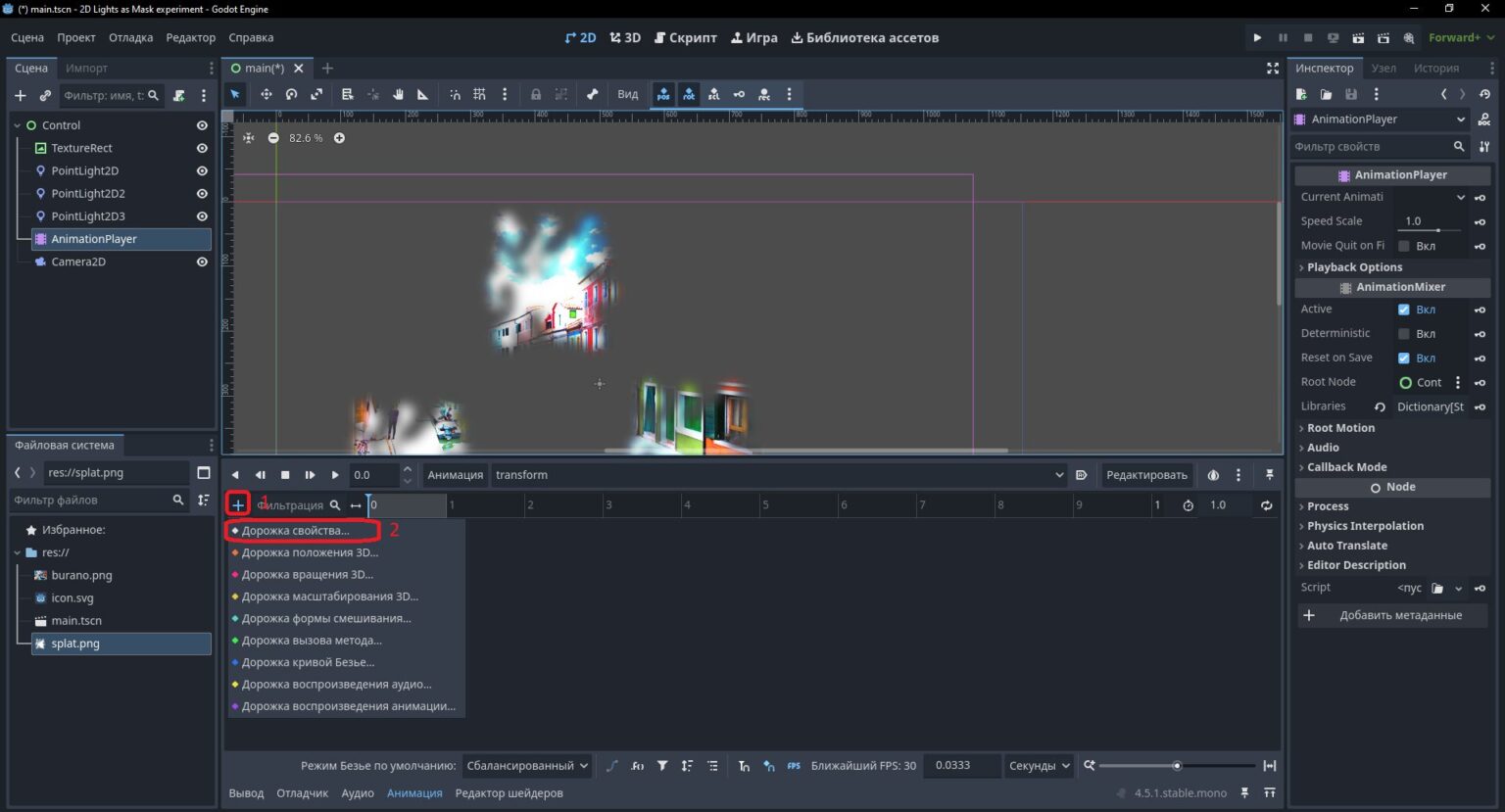This screenshot has width=1505, height=812.
Task: Open the Отладка menu
Action: (130, 37)
